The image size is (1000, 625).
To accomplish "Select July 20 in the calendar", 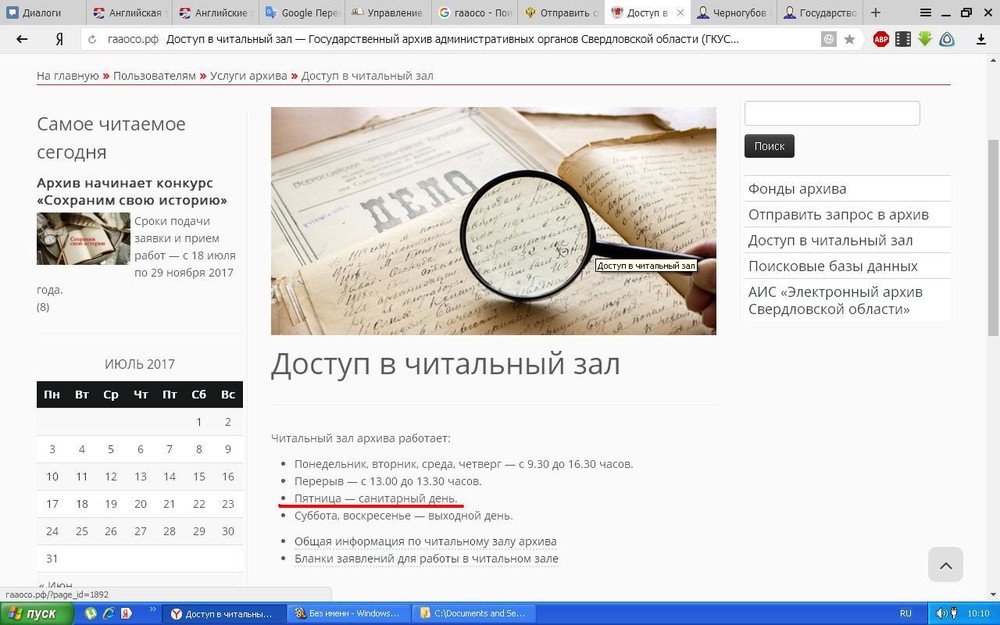I will point(140,504).
